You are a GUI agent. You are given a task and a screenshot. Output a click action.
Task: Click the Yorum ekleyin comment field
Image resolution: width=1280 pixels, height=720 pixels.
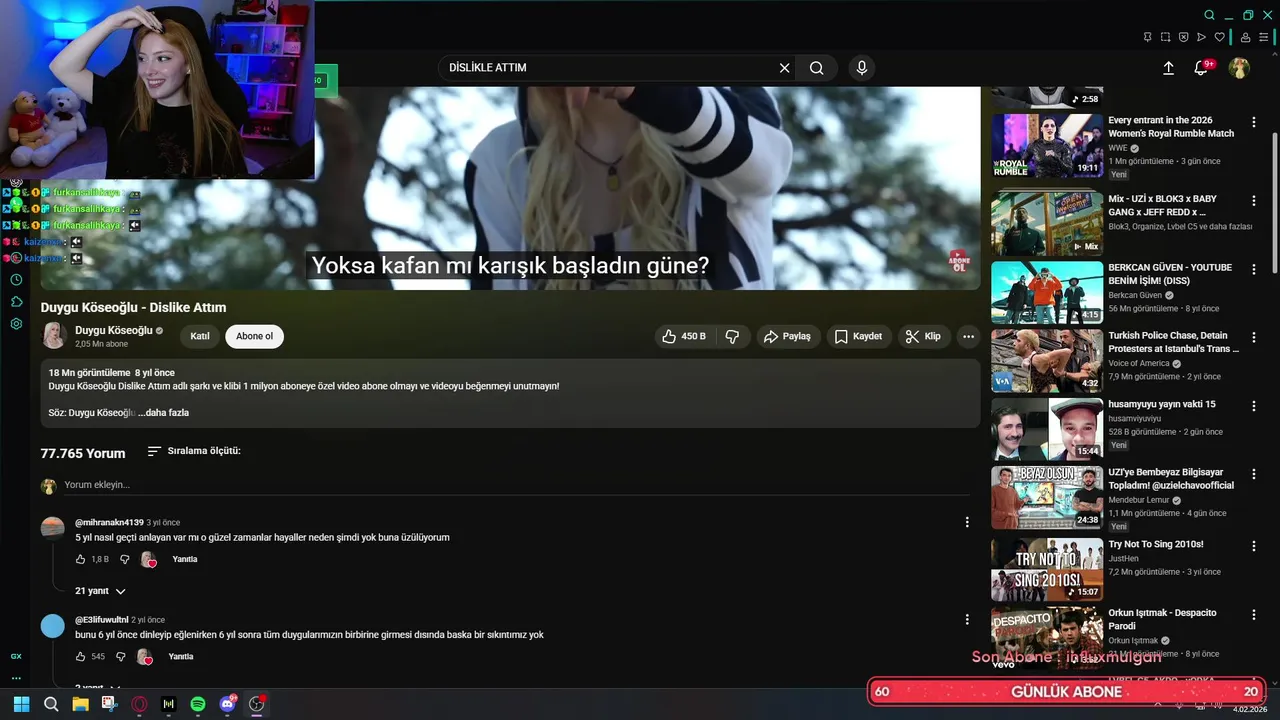click(516, 485)
